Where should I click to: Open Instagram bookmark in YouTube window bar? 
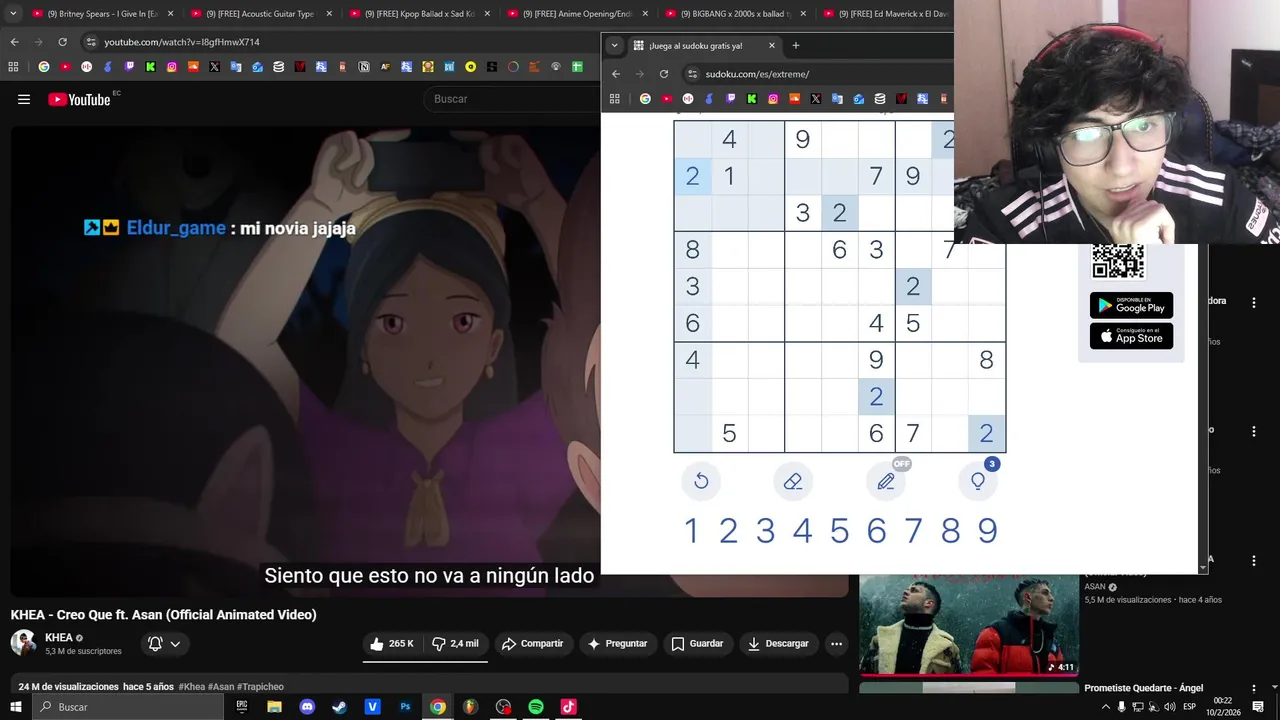tap(172, 67)
